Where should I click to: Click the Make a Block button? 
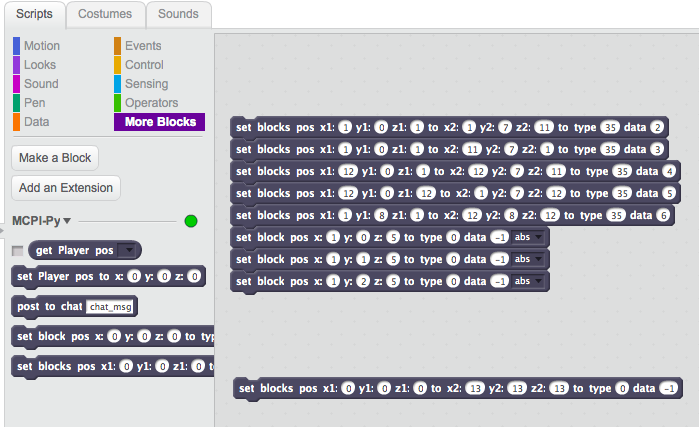[x=55, y=158]
